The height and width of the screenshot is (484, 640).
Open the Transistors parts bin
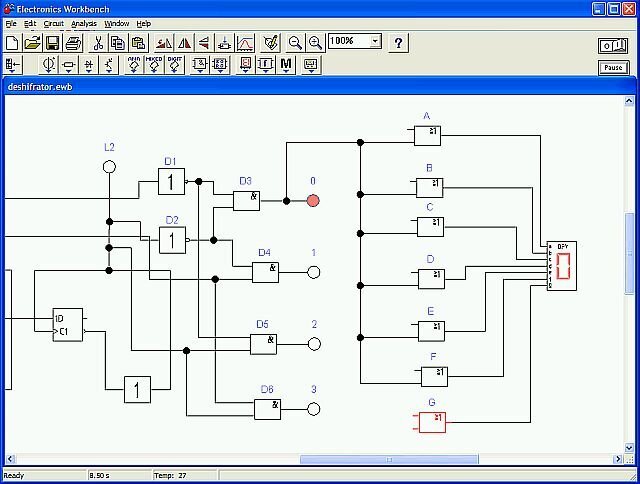click(x=109, y=65)
